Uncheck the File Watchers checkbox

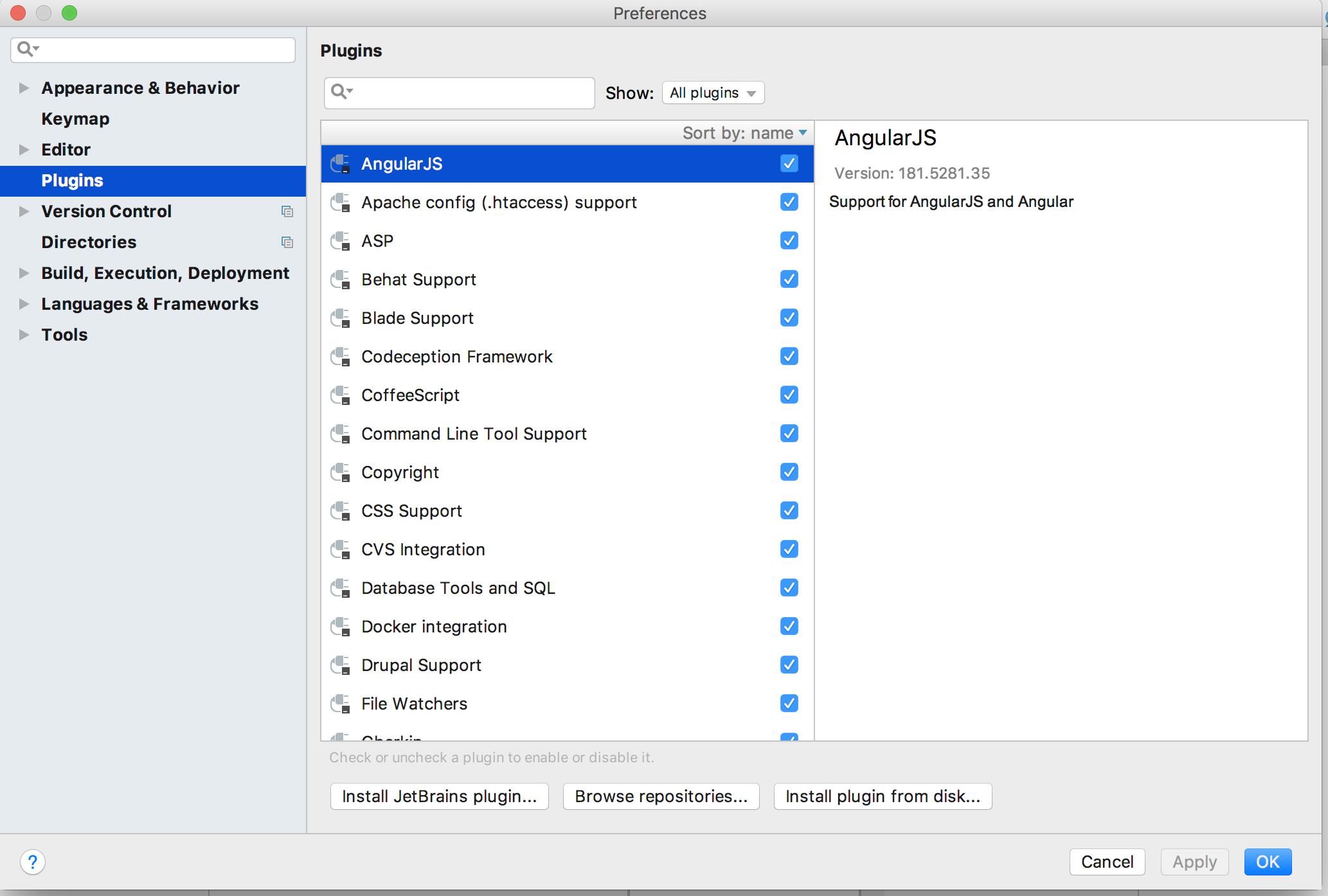[x=789, y=704]
